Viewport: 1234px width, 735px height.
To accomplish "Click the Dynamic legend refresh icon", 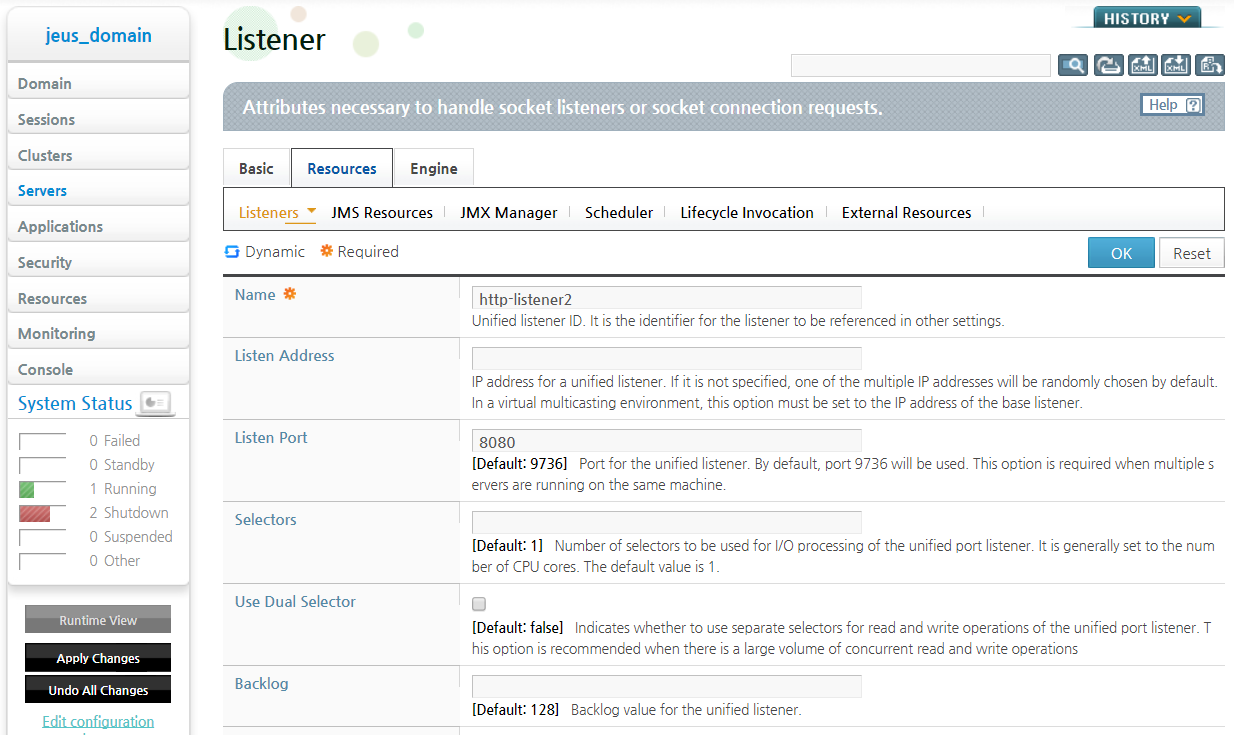I will [232, 252].
